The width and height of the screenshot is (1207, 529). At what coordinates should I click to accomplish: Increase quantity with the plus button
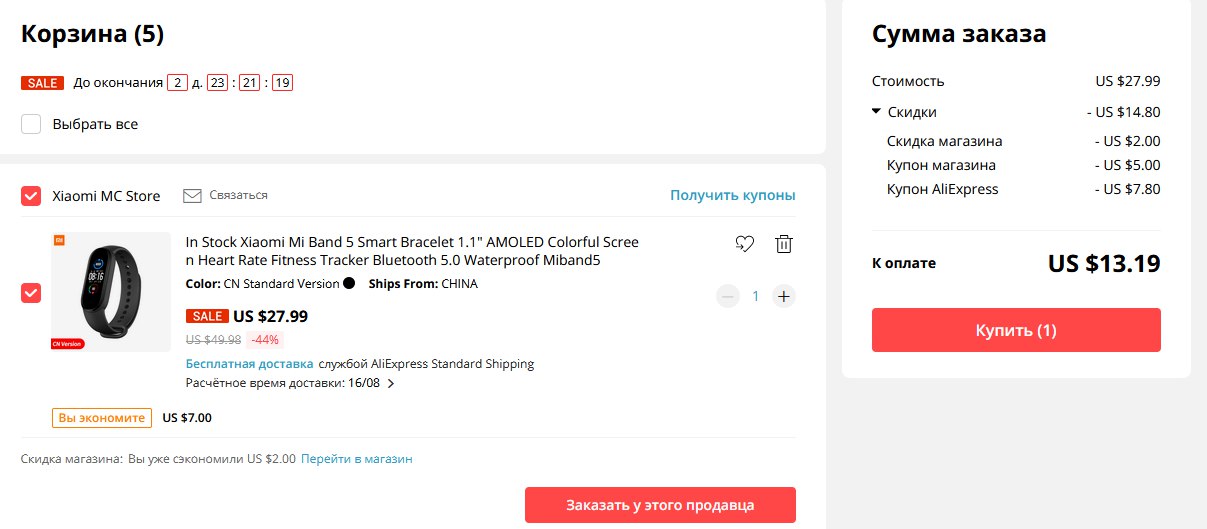click(x=784, y=296)
